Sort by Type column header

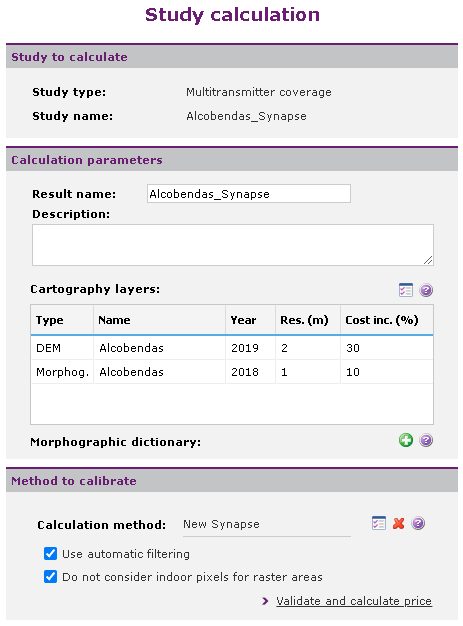[x=62, y=320]
